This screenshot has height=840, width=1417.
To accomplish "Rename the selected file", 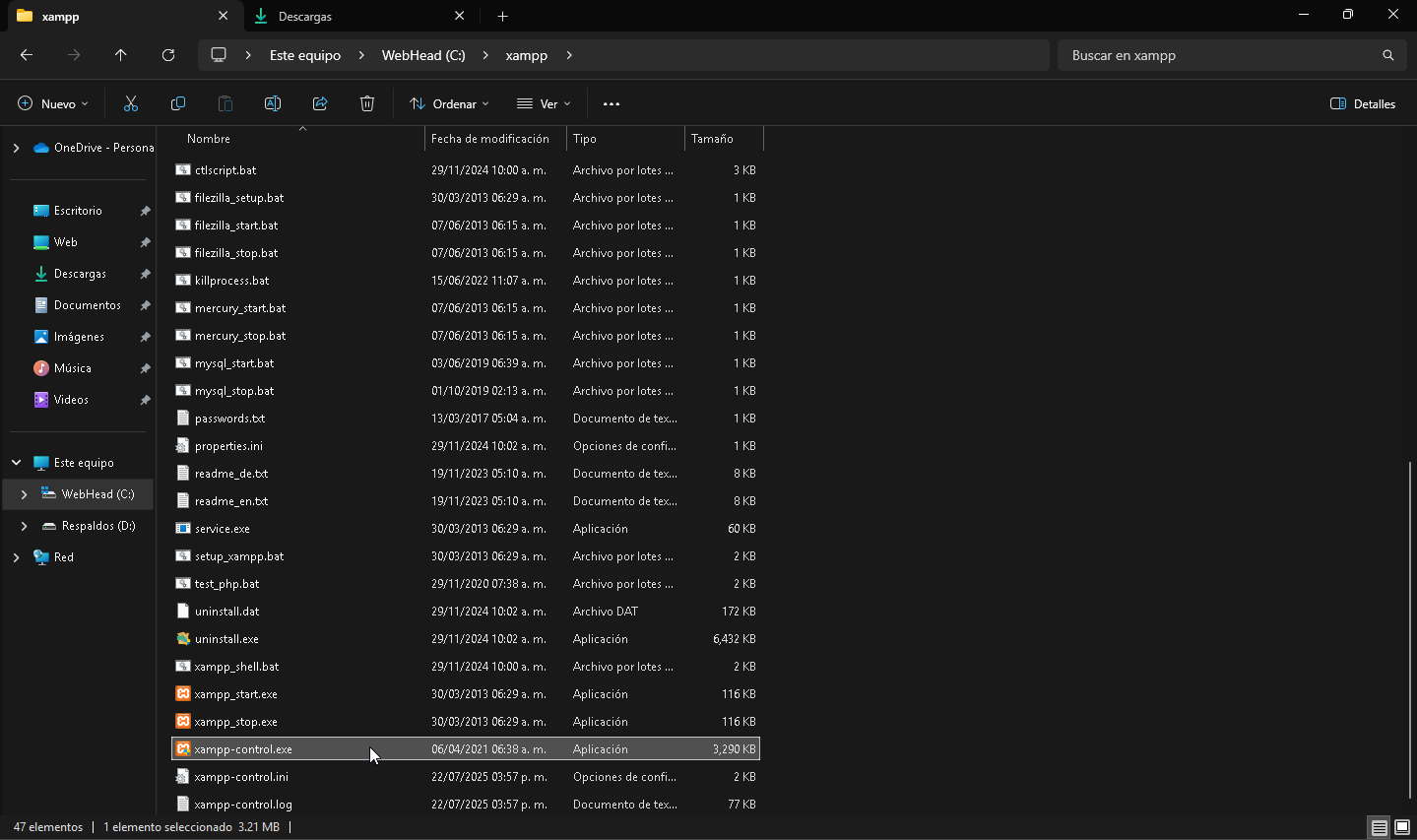I will coord(272,103).
